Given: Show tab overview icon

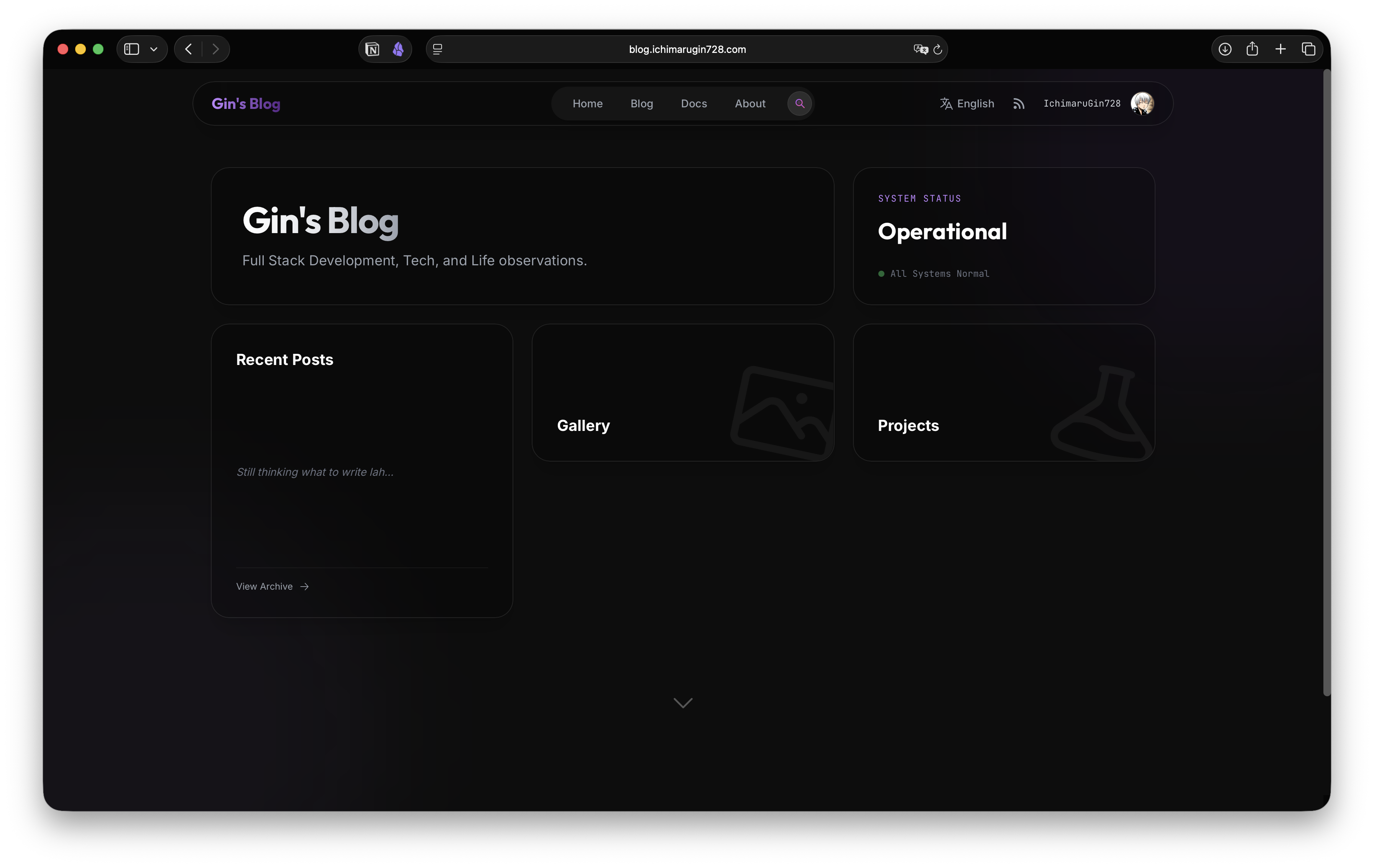Looking at the screenshot, I should (x=1308, y=49).
